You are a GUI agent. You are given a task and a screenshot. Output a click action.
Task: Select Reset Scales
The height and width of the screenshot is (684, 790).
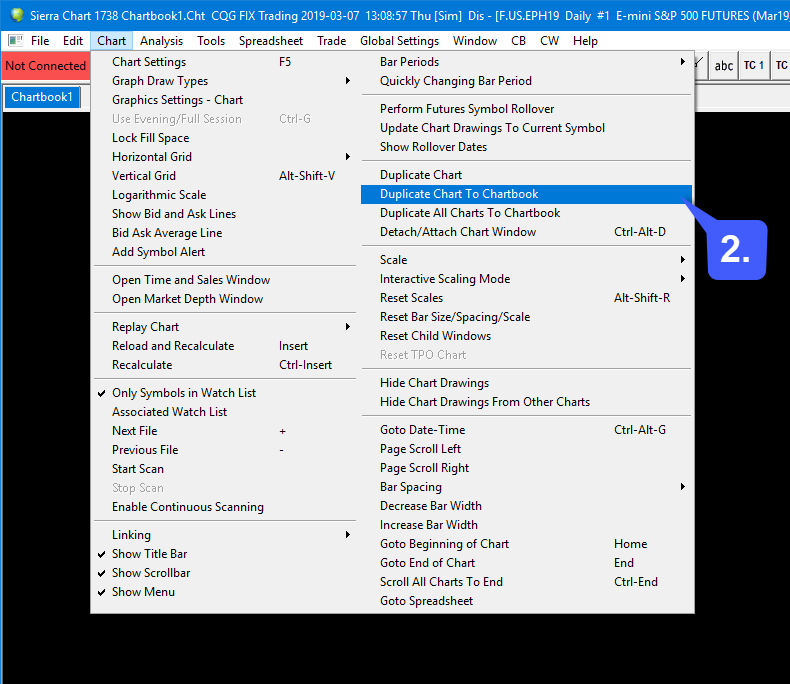(526, 298)
